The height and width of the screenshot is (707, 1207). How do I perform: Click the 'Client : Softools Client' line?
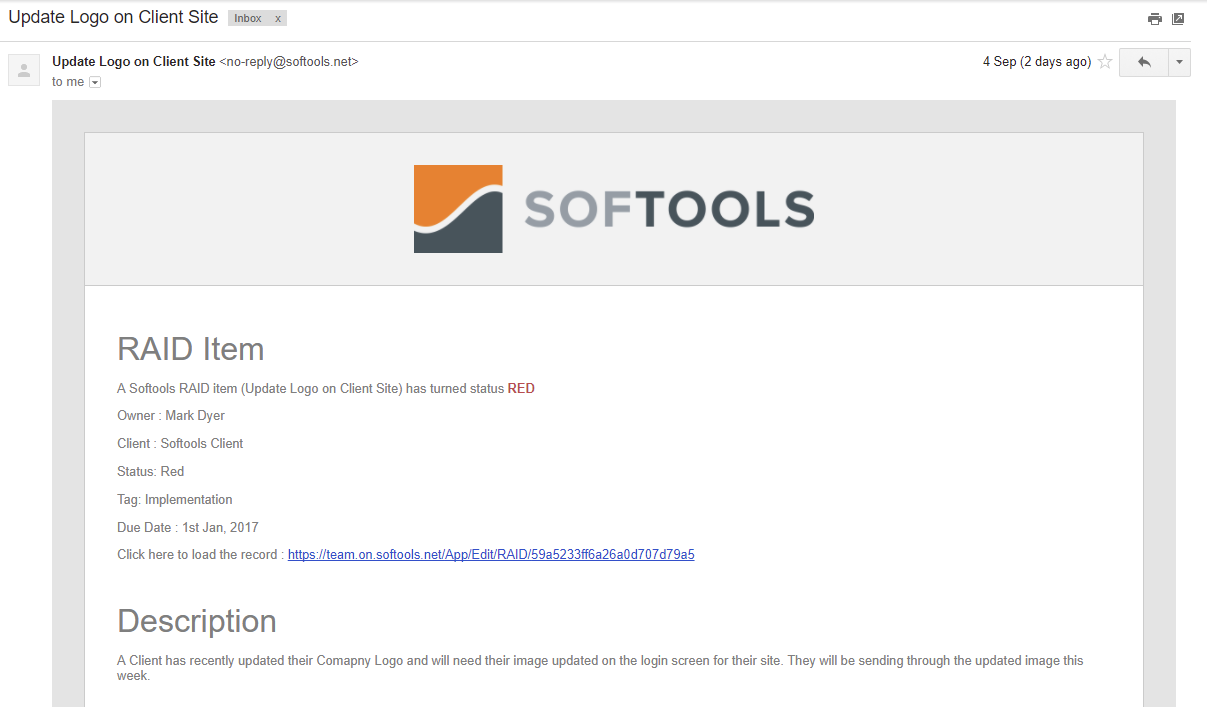(x=180, y=444)
